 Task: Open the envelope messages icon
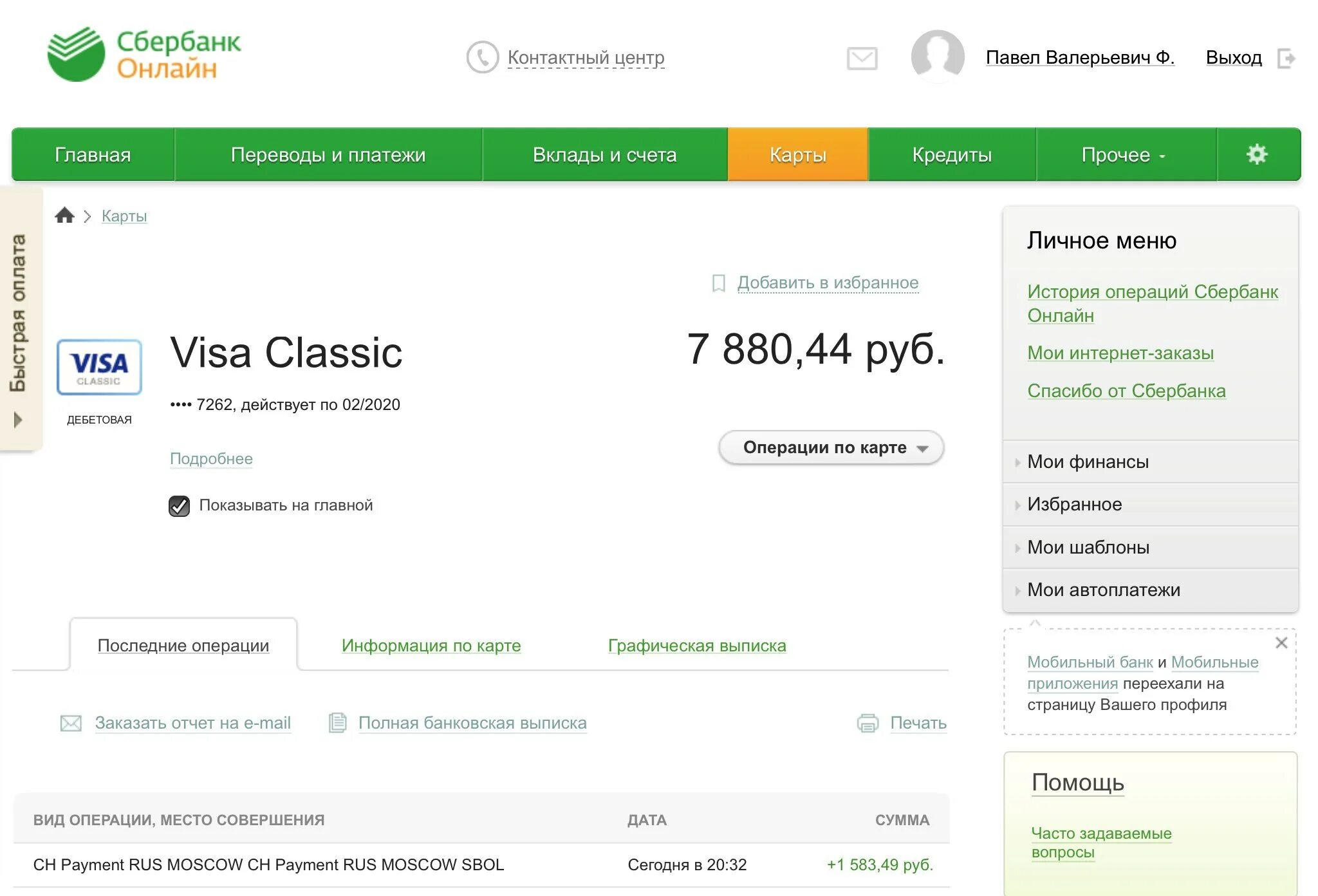click(x=862, y=59)
